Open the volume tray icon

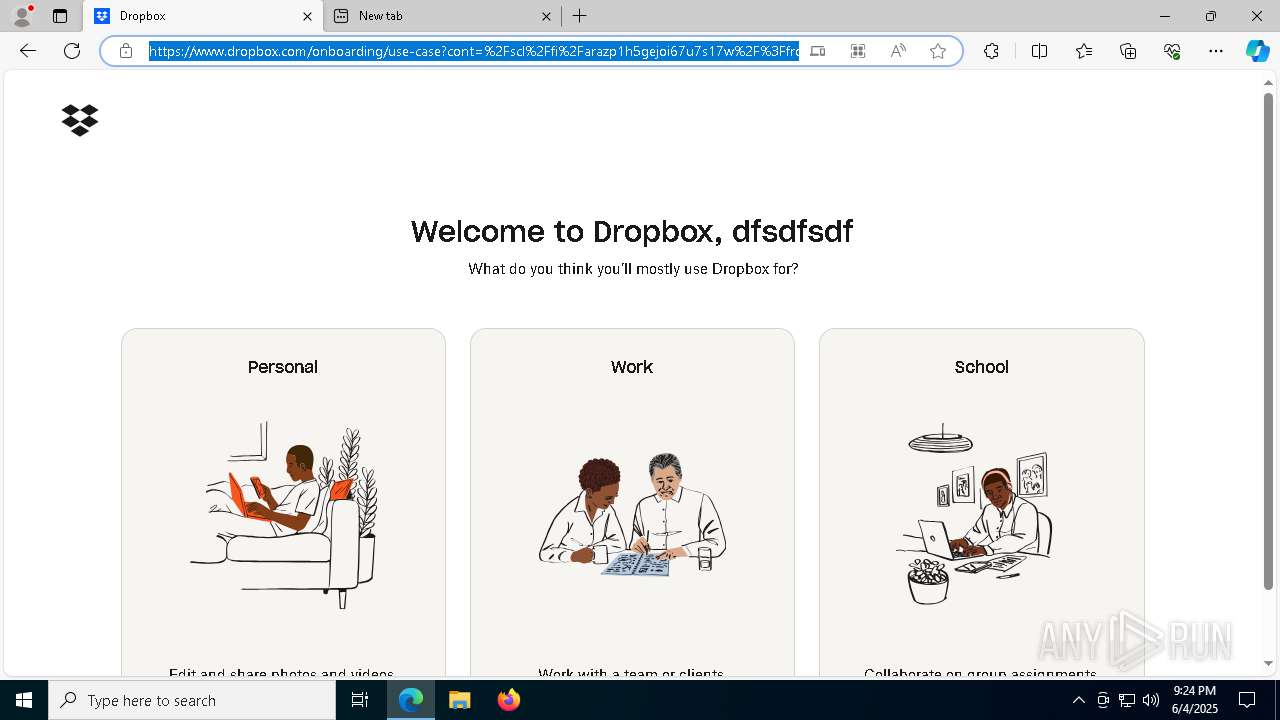1151,700
